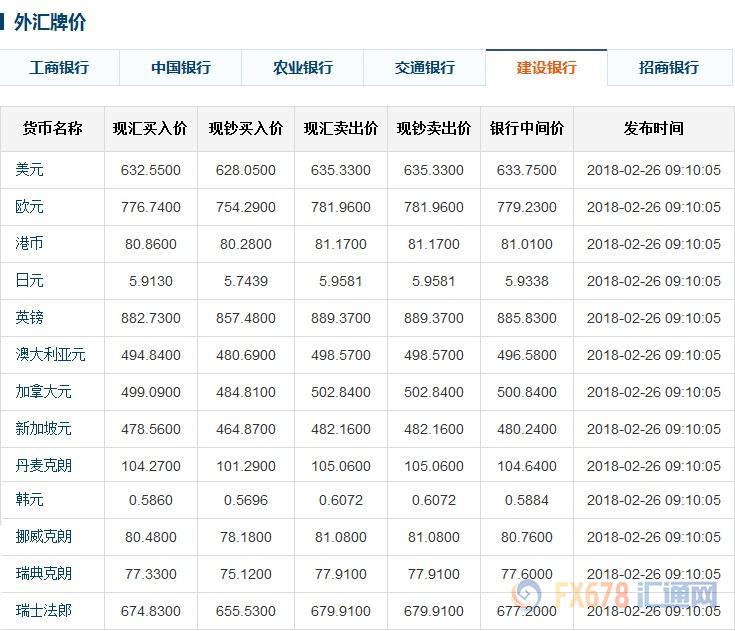
Task: Select the 日元 银行中间价 value 5.9338
Action: [526, 281]
